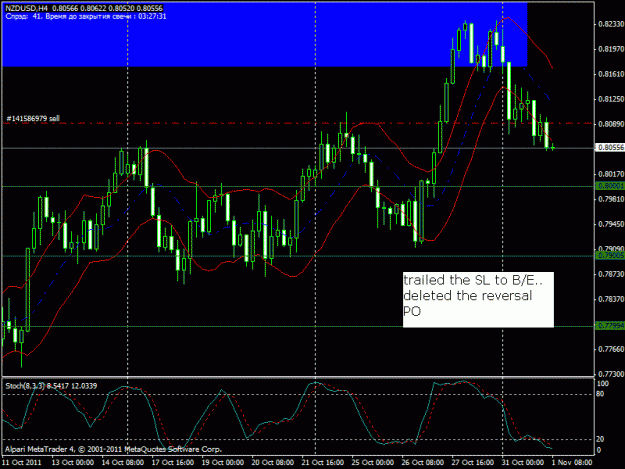
Task: Click the current price tag 0.80556
Action: [610, 147]
